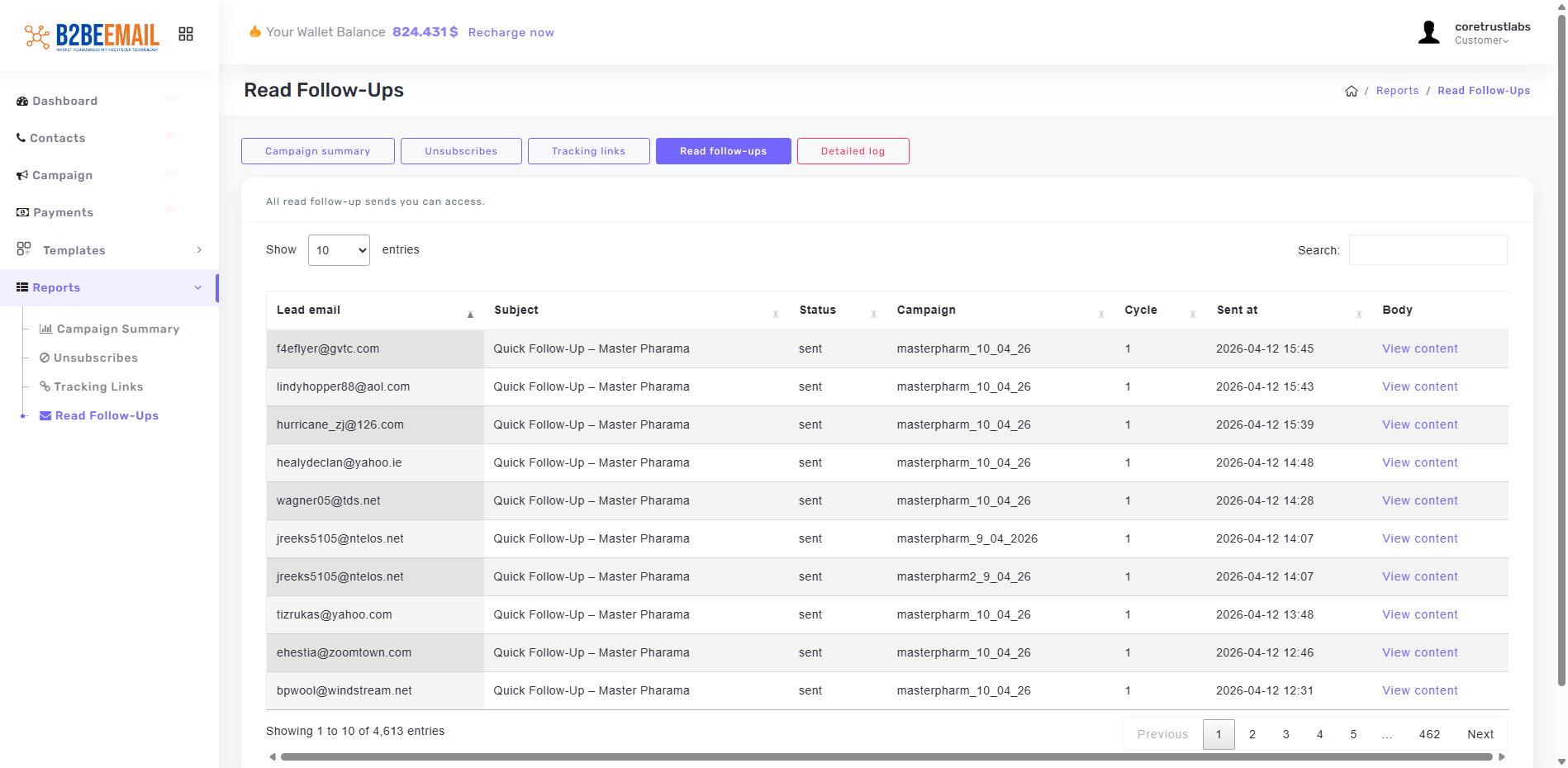
Task: Switch to the Detailed log tab
Action: 853,151
